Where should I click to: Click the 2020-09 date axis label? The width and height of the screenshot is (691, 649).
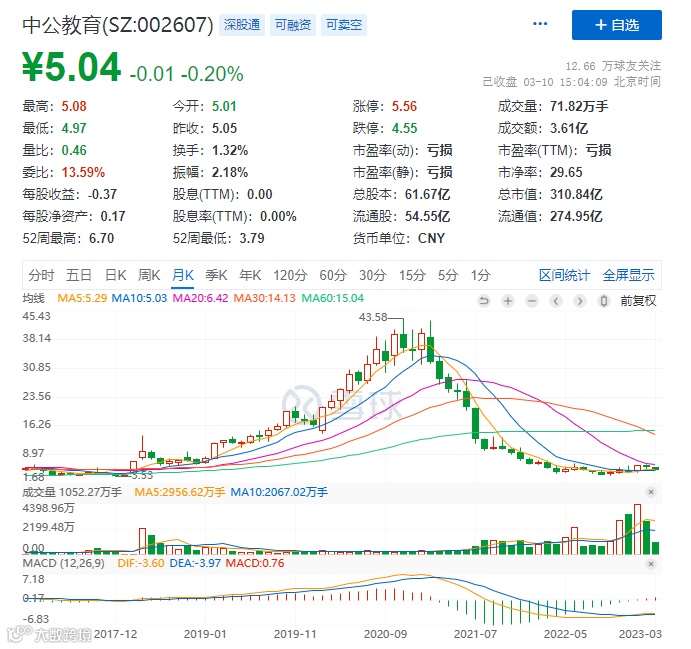point(385,634)
